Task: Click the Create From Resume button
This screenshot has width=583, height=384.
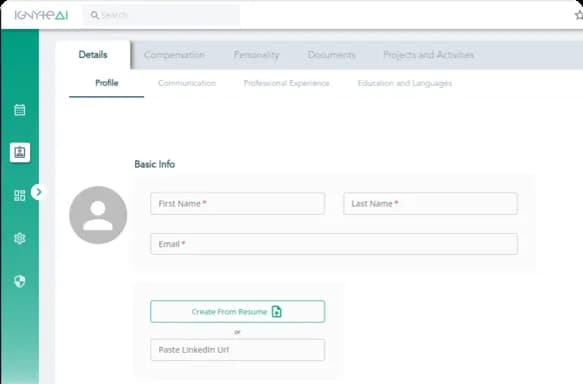Action: pos(238,312)
